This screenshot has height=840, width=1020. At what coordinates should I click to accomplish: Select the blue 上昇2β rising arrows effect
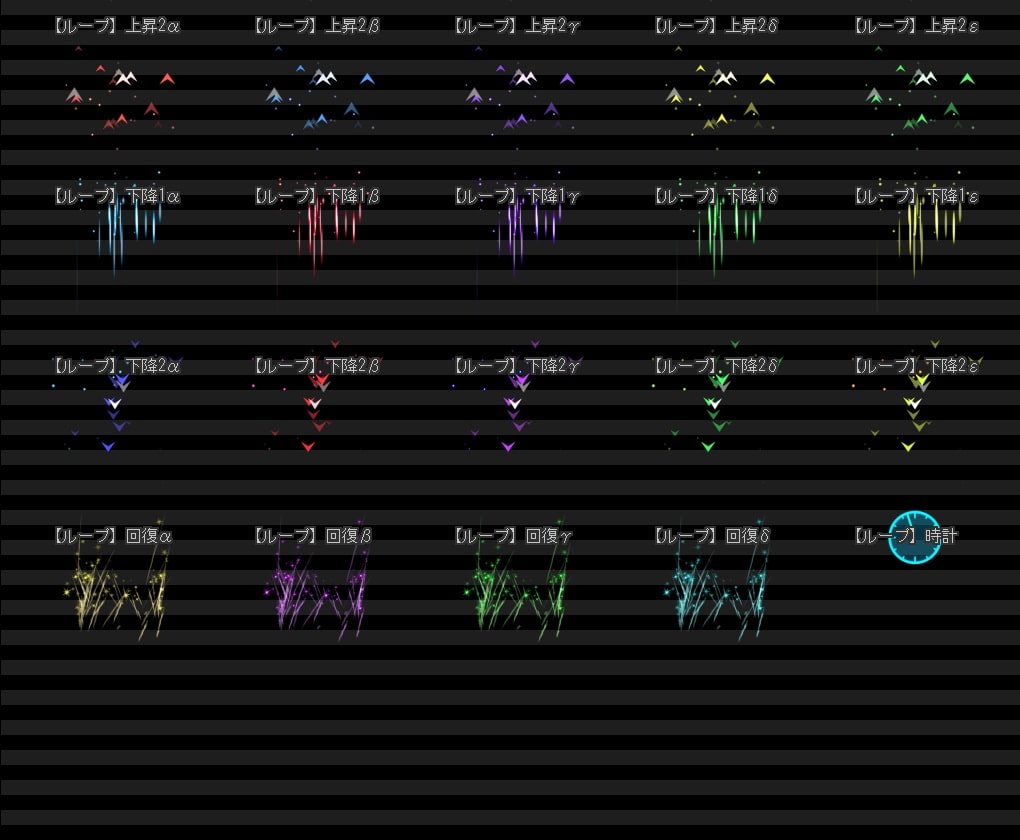(x=320, y=95)
